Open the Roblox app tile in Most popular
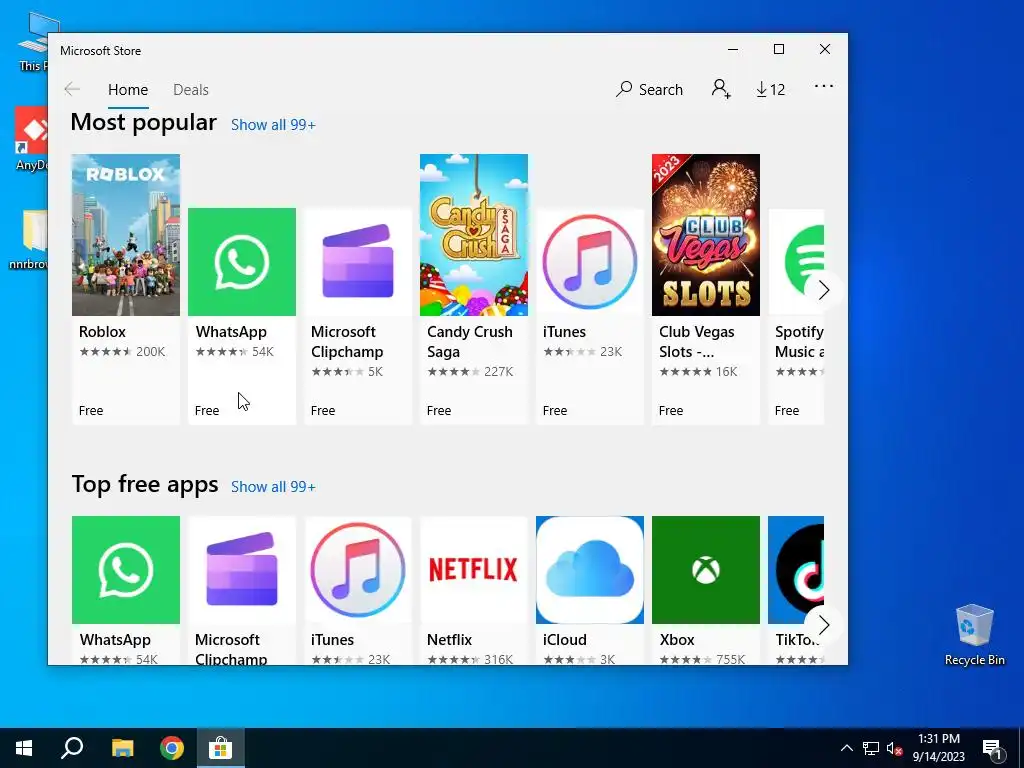 tap(125, 289)
